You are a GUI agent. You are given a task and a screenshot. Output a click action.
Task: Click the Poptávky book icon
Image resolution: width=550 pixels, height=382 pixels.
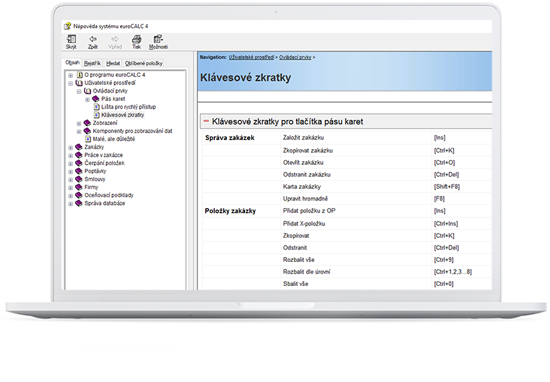coord(79,171)
